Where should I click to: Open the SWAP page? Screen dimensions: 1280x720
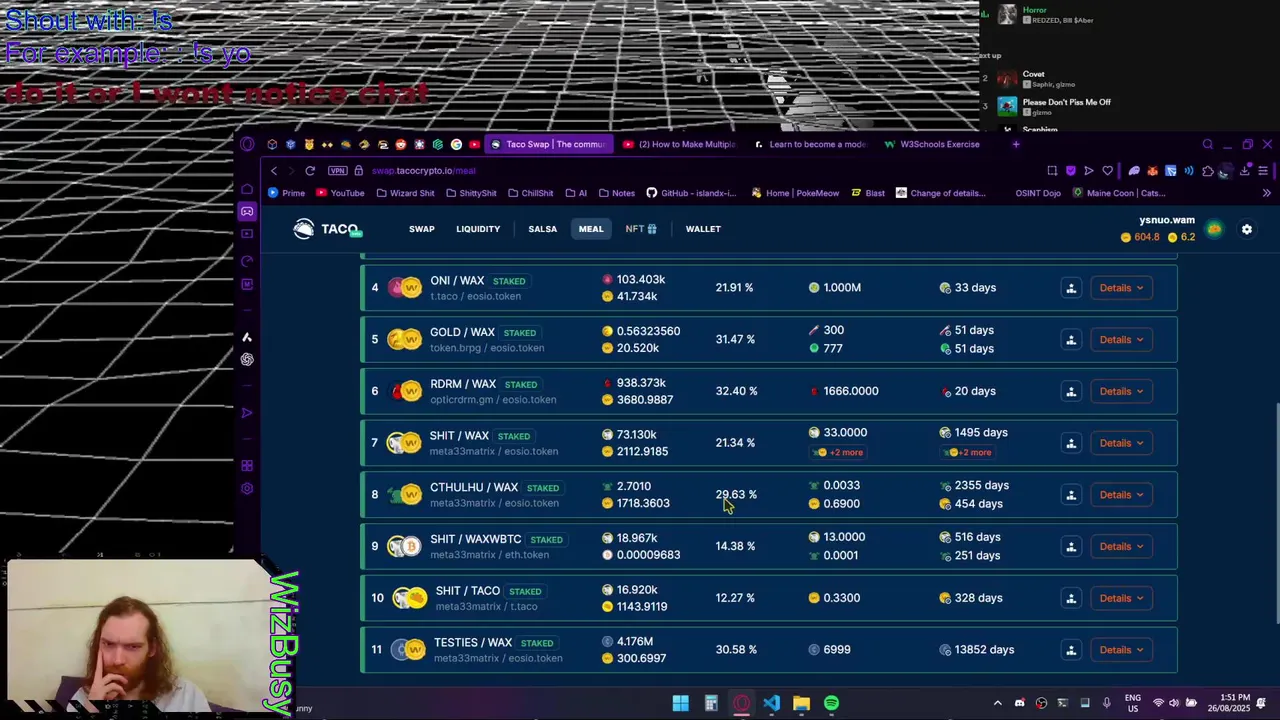[x=422, y=229]
